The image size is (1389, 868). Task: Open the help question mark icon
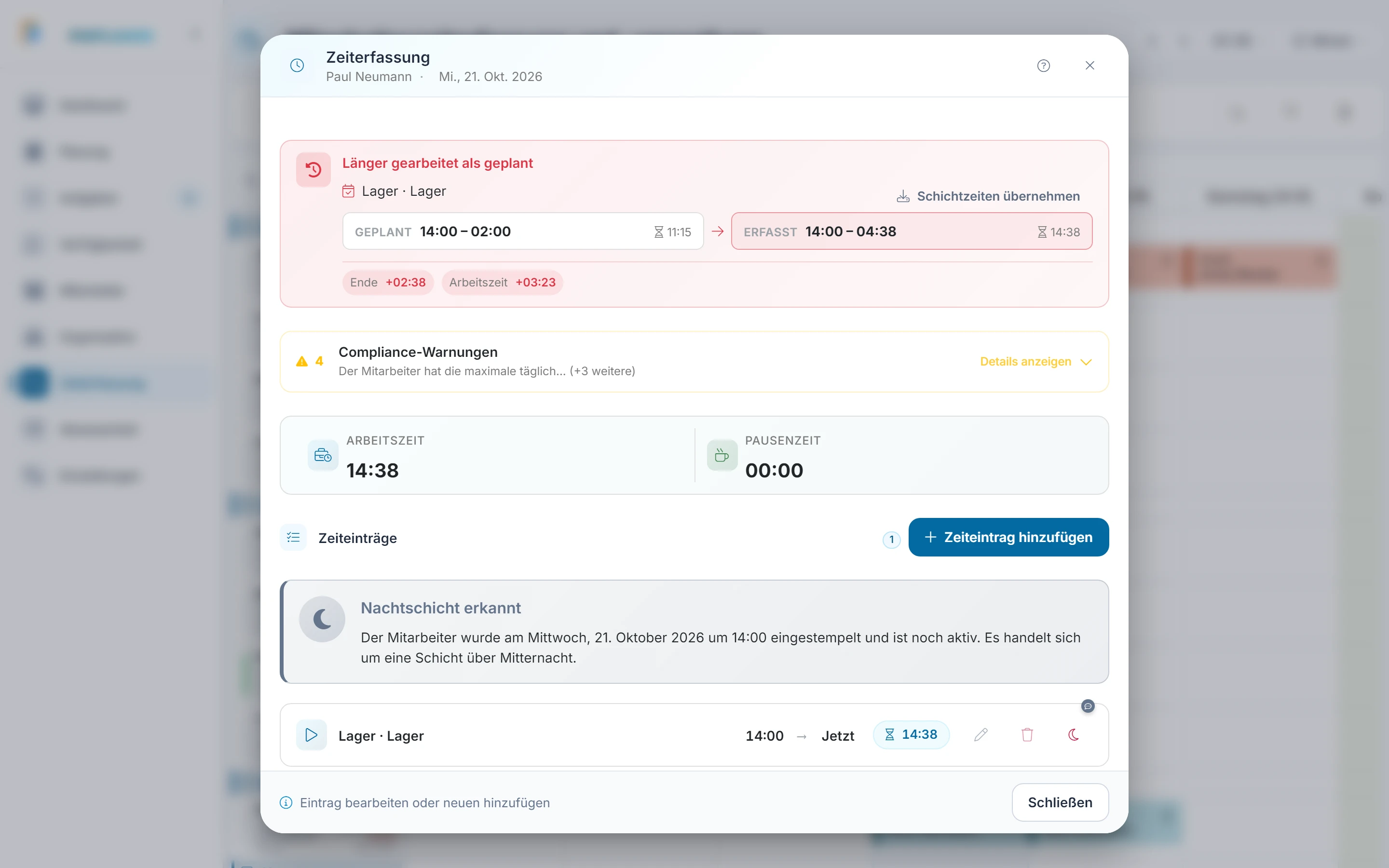tap(1044, 66)
